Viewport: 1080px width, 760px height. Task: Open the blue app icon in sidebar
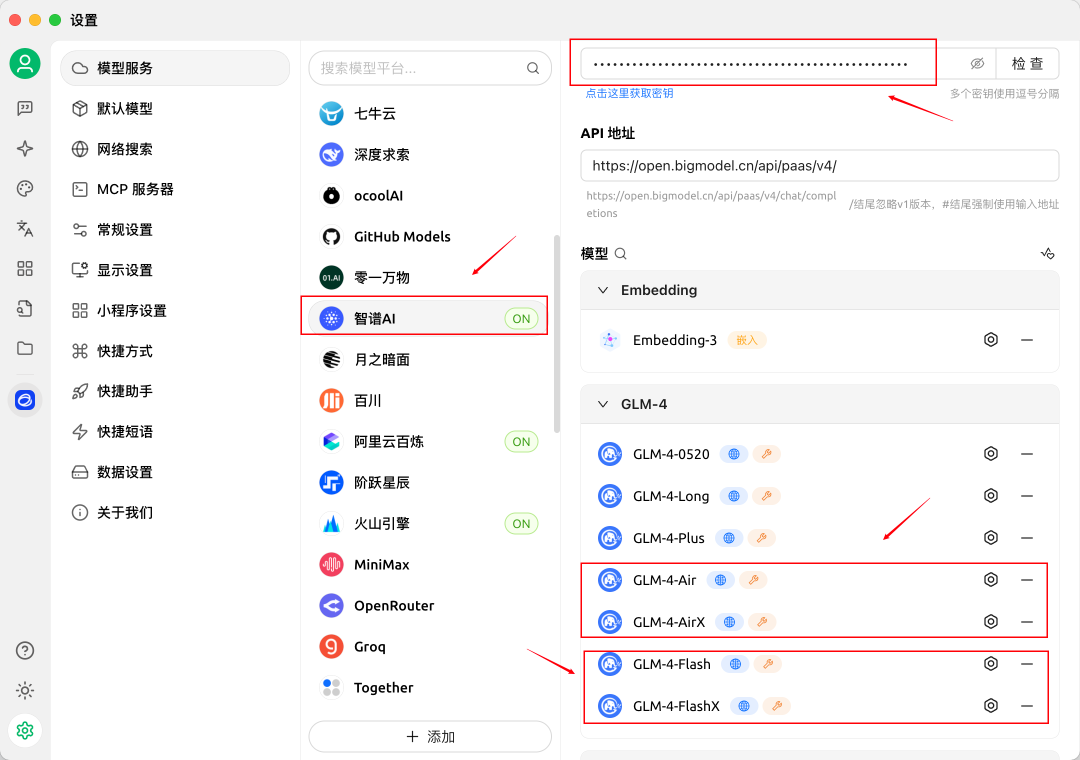point(25,400)
